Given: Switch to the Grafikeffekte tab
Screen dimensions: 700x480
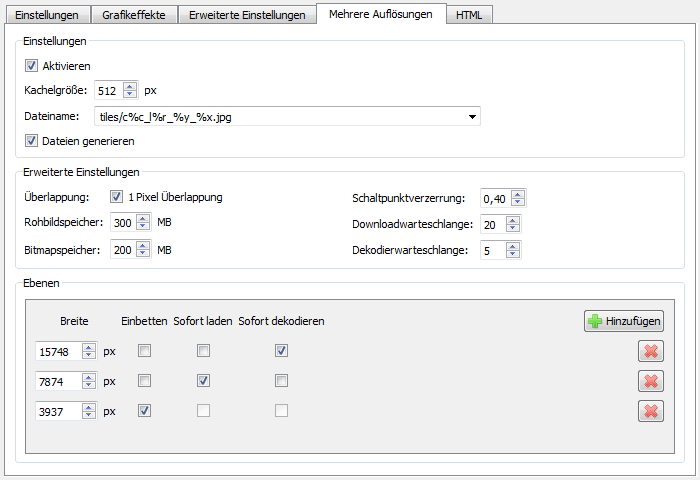Looking at the screenshot, I should tap(135, 15).
